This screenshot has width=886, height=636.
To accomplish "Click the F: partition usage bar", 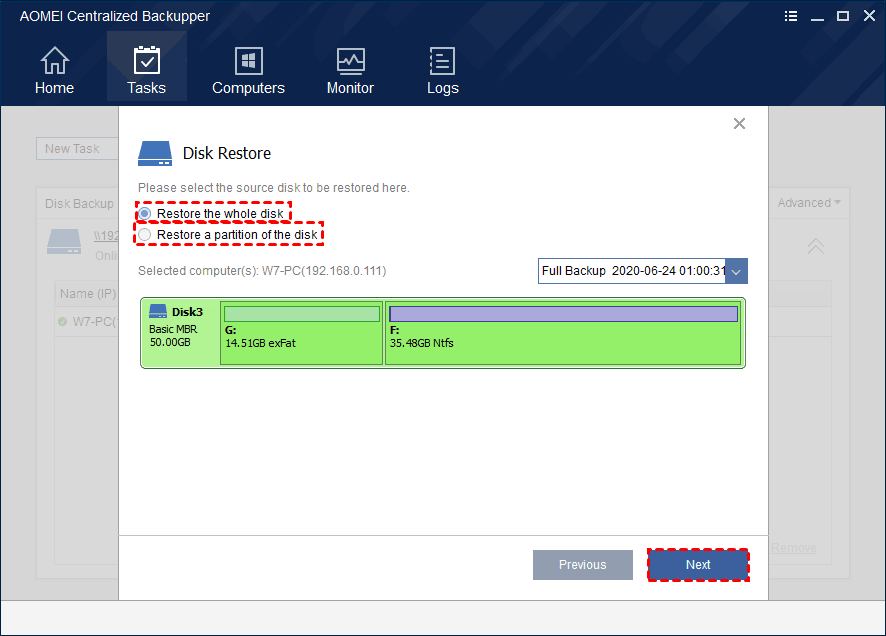I will tap(563, 313).
